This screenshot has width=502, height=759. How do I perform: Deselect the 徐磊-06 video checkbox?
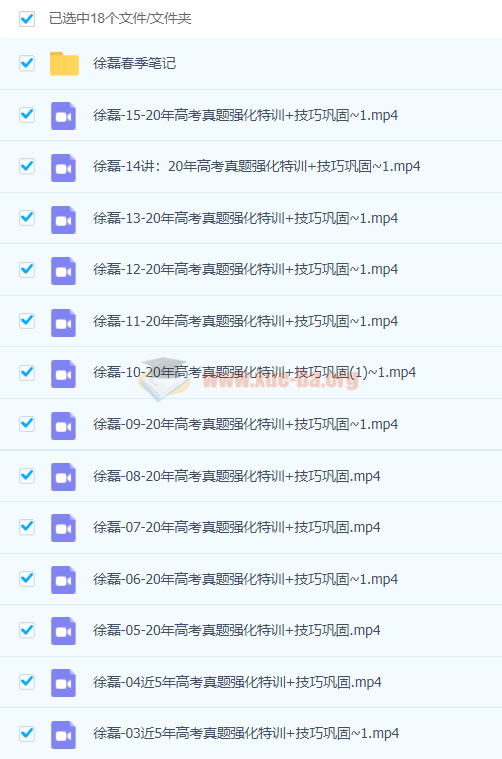[x=27, y=578]
